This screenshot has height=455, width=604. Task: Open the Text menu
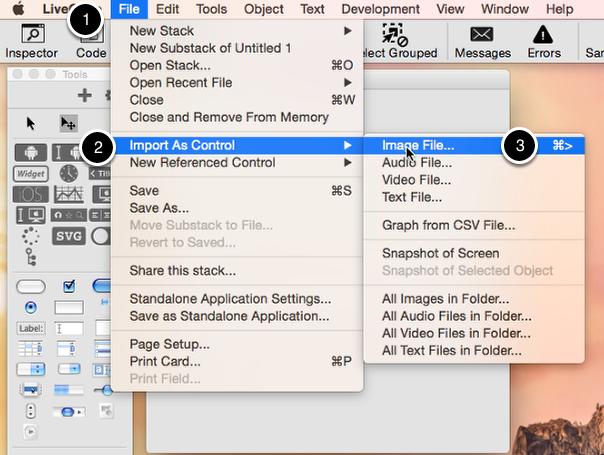[312, 9]
